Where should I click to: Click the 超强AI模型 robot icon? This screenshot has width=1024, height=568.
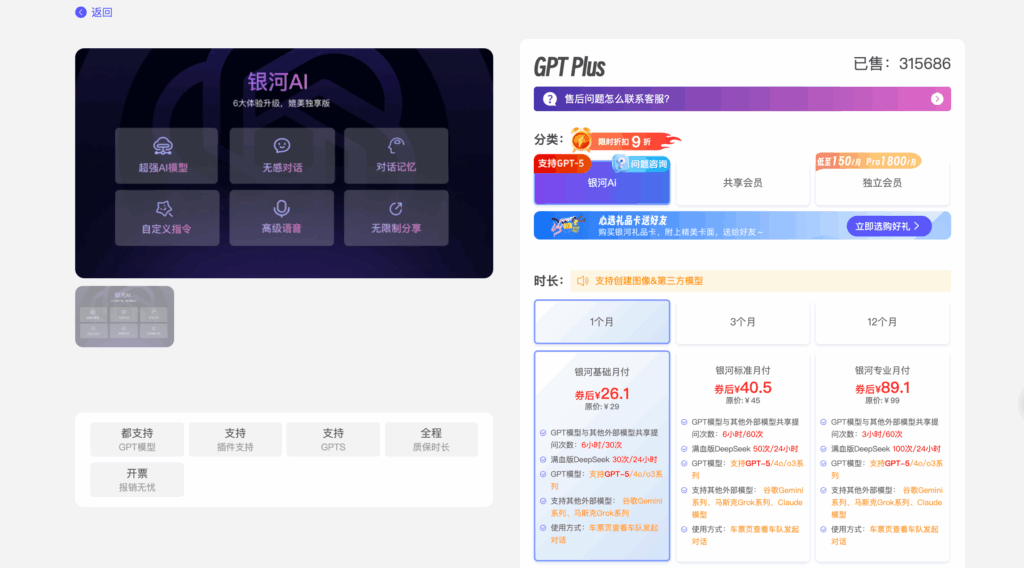tap(163, 146)
